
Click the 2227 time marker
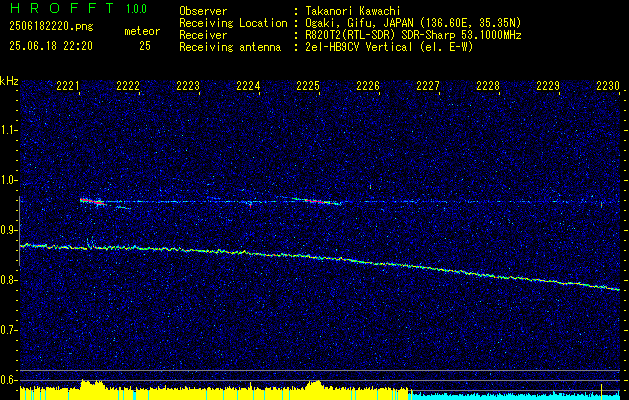click(428, 85)
